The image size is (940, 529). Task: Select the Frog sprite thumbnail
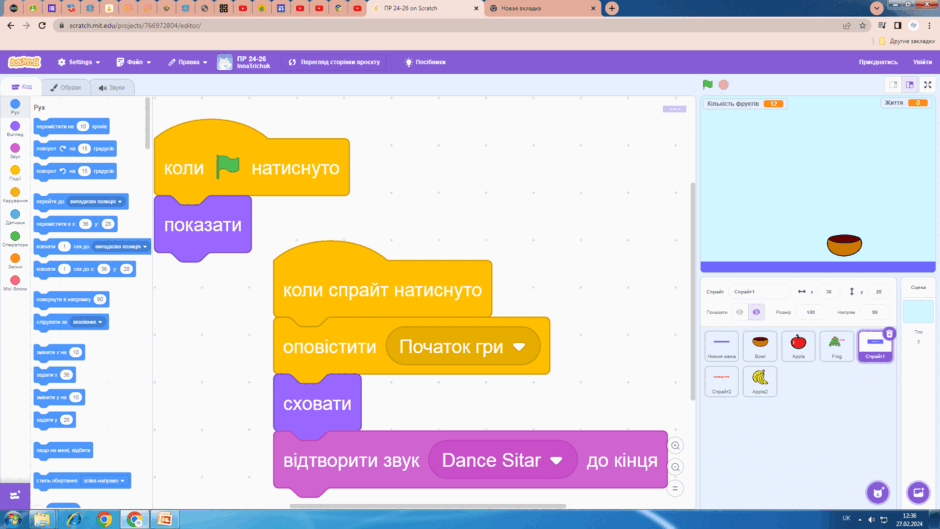coord(837,345)
